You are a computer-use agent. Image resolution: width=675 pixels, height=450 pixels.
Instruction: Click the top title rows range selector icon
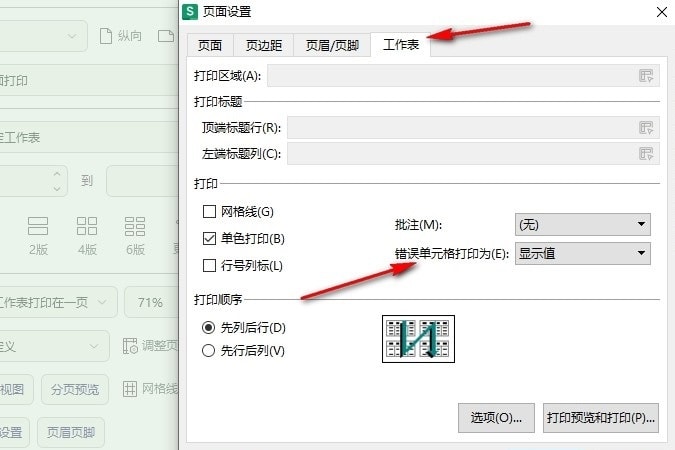(x=646, y=127)
